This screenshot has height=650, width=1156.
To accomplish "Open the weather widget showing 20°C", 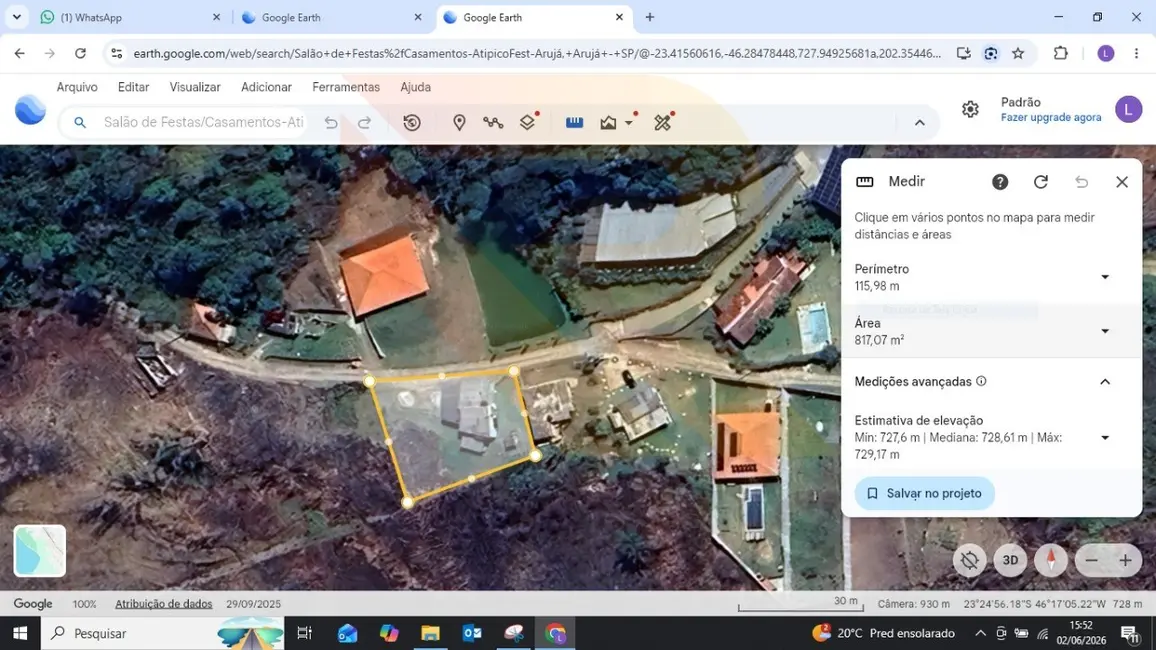I will pos(882,633).
